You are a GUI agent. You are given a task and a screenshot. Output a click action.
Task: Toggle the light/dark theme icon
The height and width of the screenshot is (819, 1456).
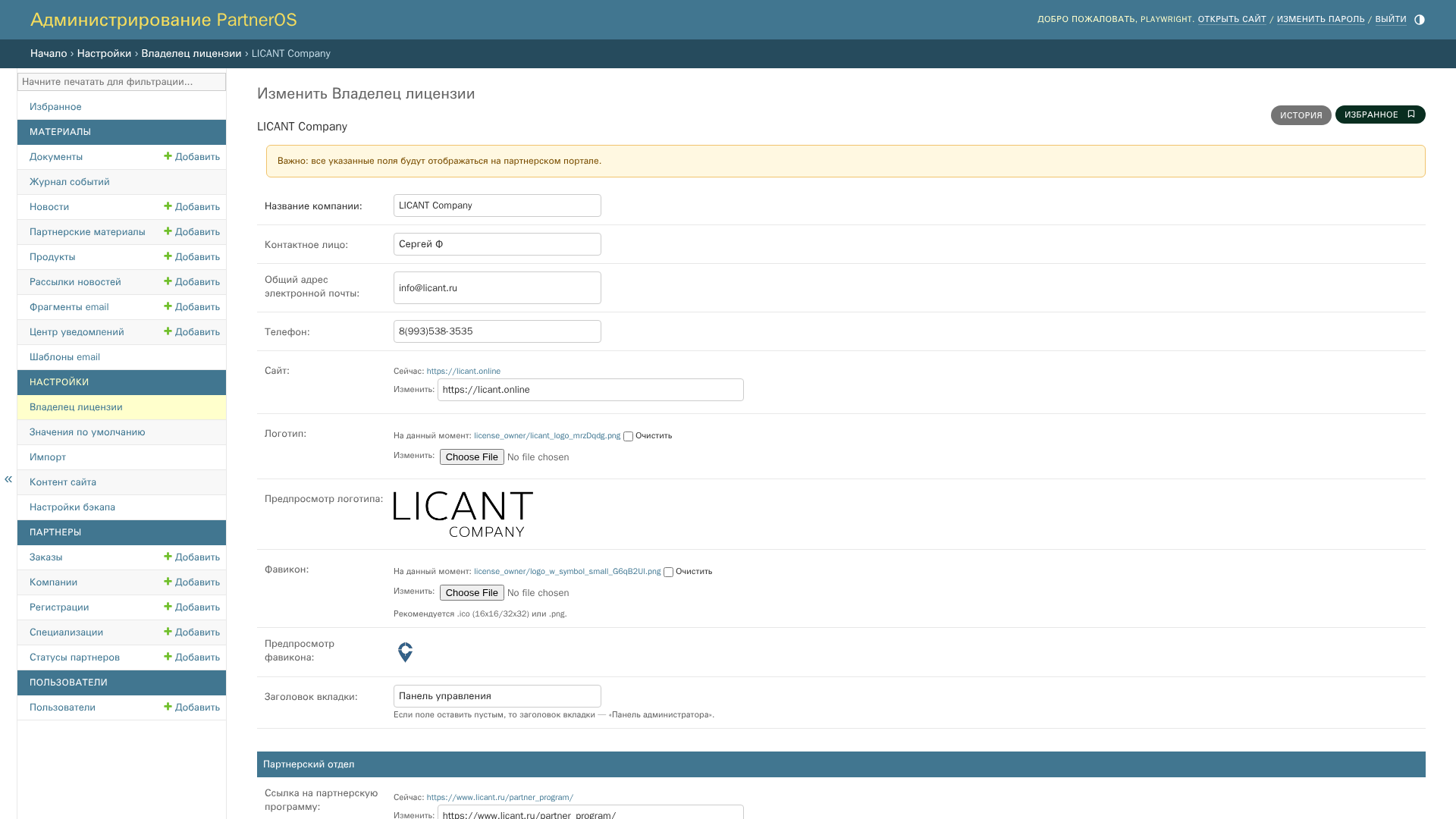[x=1420, y=20]
